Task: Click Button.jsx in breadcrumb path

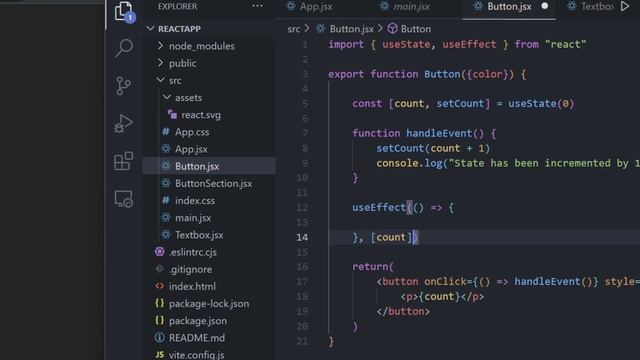Action: click(x=351, y=29)
